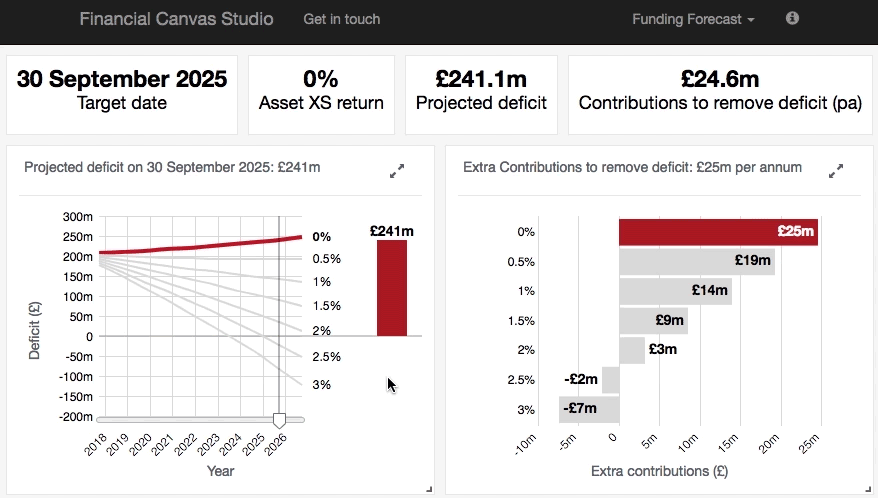Image resolution: width=878 pixels, height=498 pixels.
Task: Click the info circle icon in navbar
Action: coord(792,18)
